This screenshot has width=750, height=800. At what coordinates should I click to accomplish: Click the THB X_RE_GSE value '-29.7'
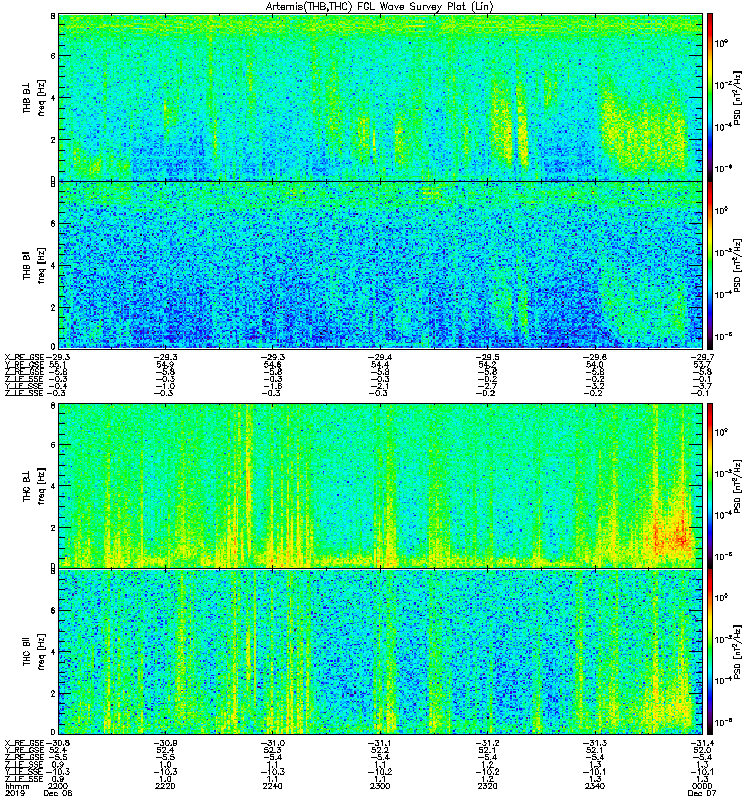(702, 357)
